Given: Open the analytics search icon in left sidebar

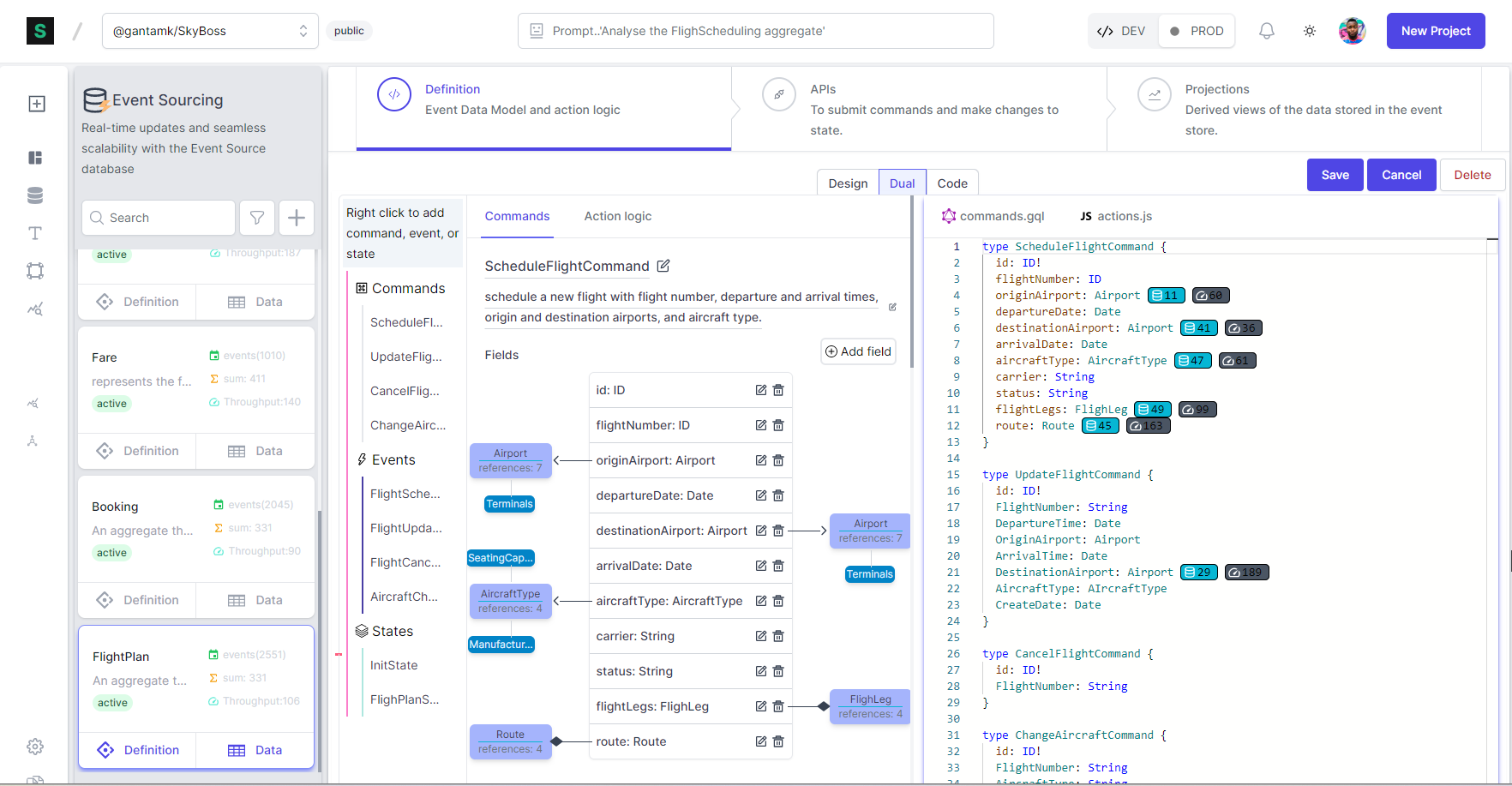Looking at the screenshot, I should click(35, 309).
